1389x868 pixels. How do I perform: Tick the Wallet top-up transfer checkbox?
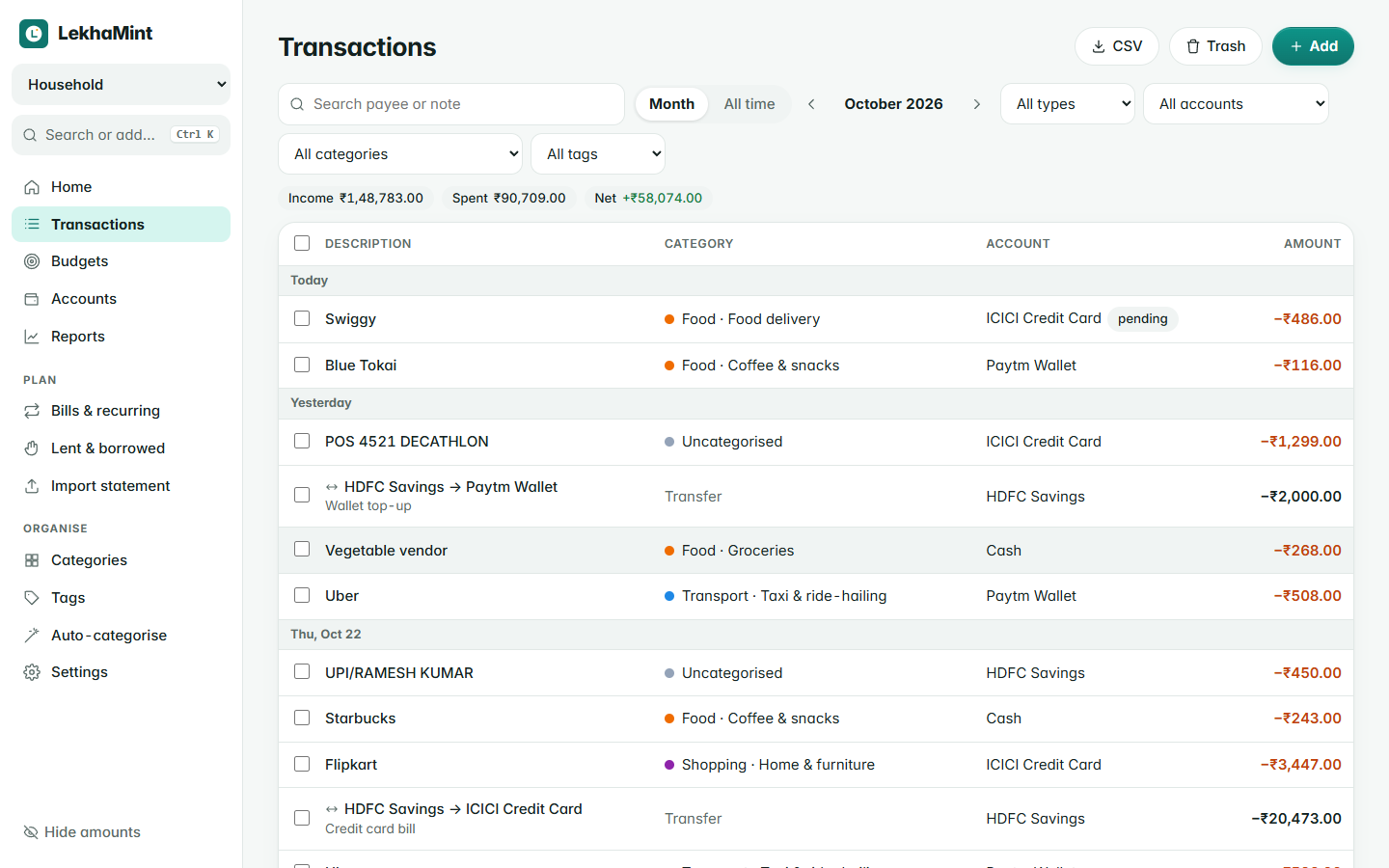(302, 495)
